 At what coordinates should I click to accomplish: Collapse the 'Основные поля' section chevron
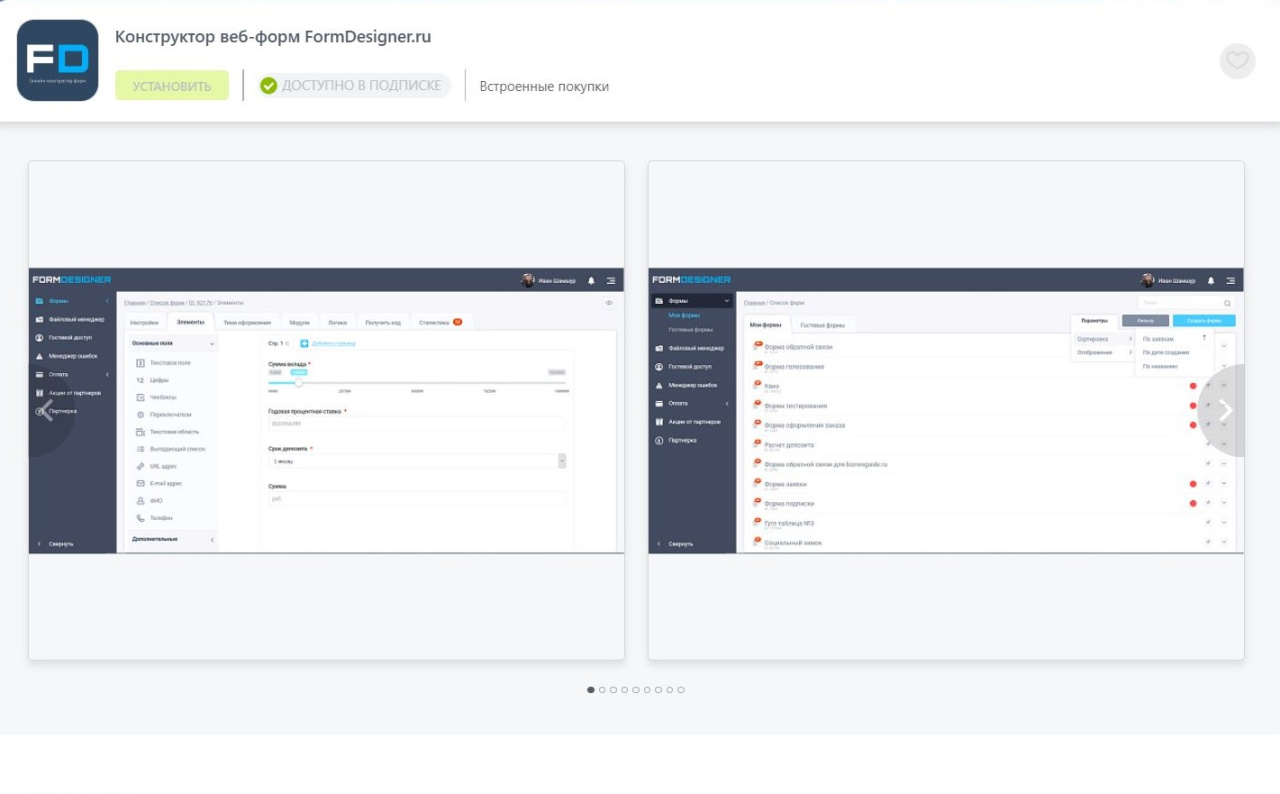pos(212,344)
